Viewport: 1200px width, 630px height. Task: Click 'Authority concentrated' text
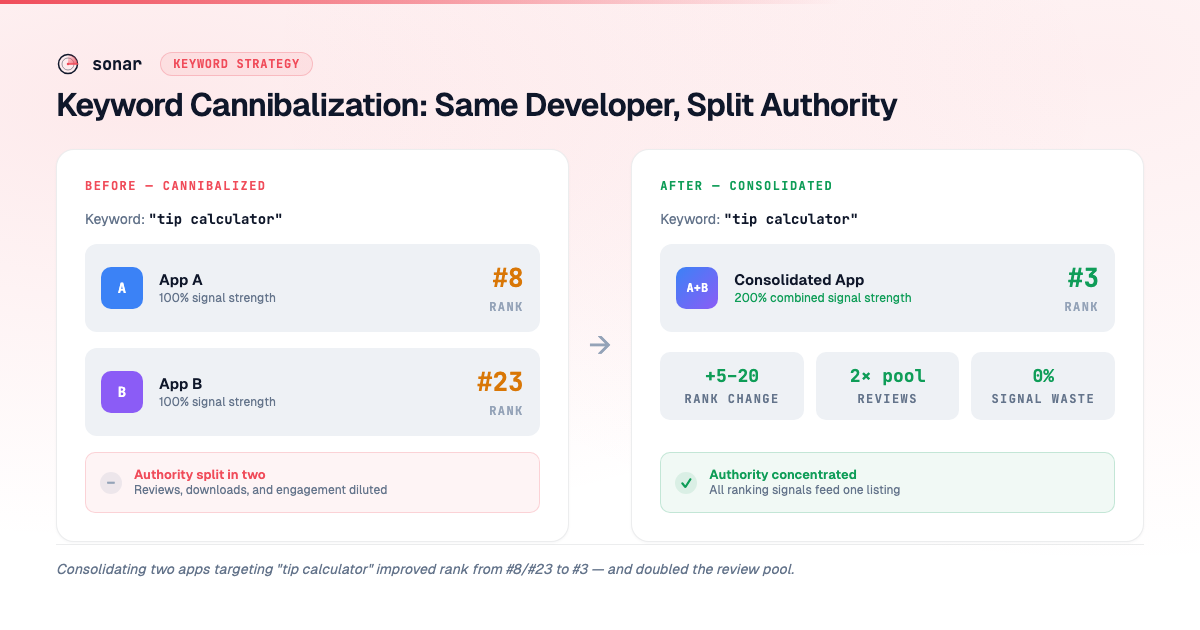click(x=783, y=475)
